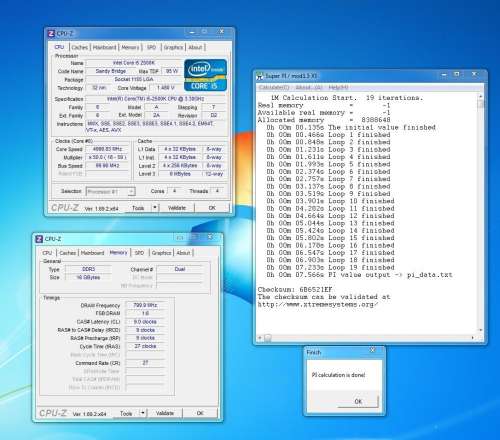Click the Max TDP '95 W' value
This screenshot has width=500, height=440.
(x=172, y=71)
